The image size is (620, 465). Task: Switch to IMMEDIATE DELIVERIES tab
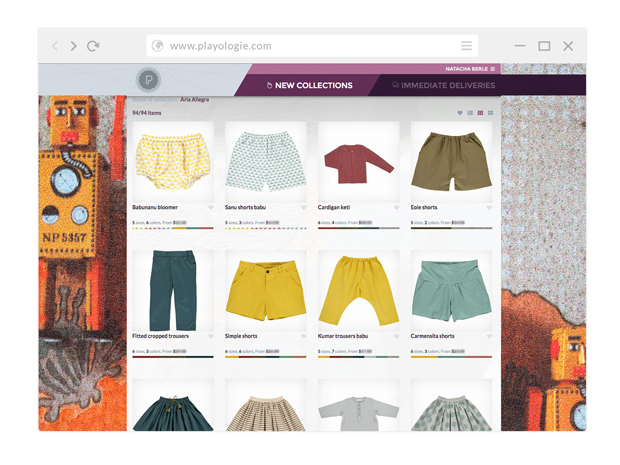click(443, 85)
